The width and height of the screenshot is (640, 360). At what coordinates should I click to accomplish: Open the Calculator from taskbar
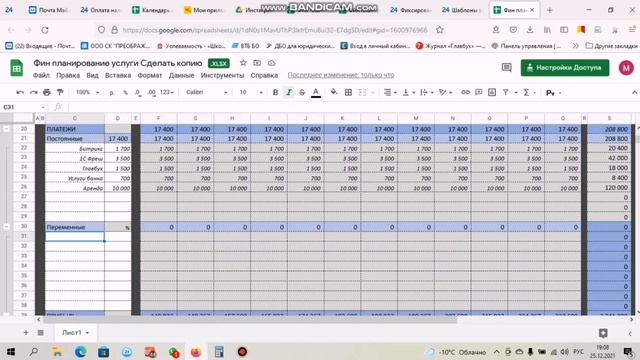coord(219,352)
